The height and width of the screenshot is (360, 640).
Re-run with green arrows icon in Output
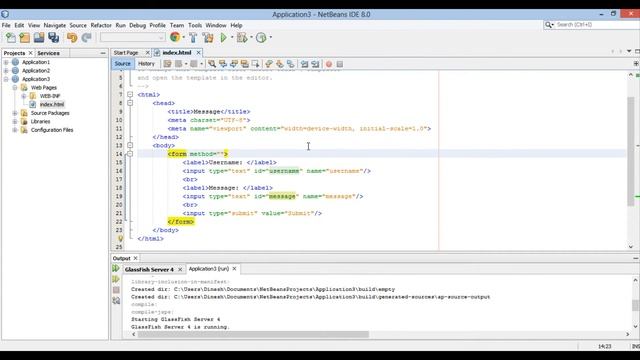pyautogui.click(x=116, y=269)
